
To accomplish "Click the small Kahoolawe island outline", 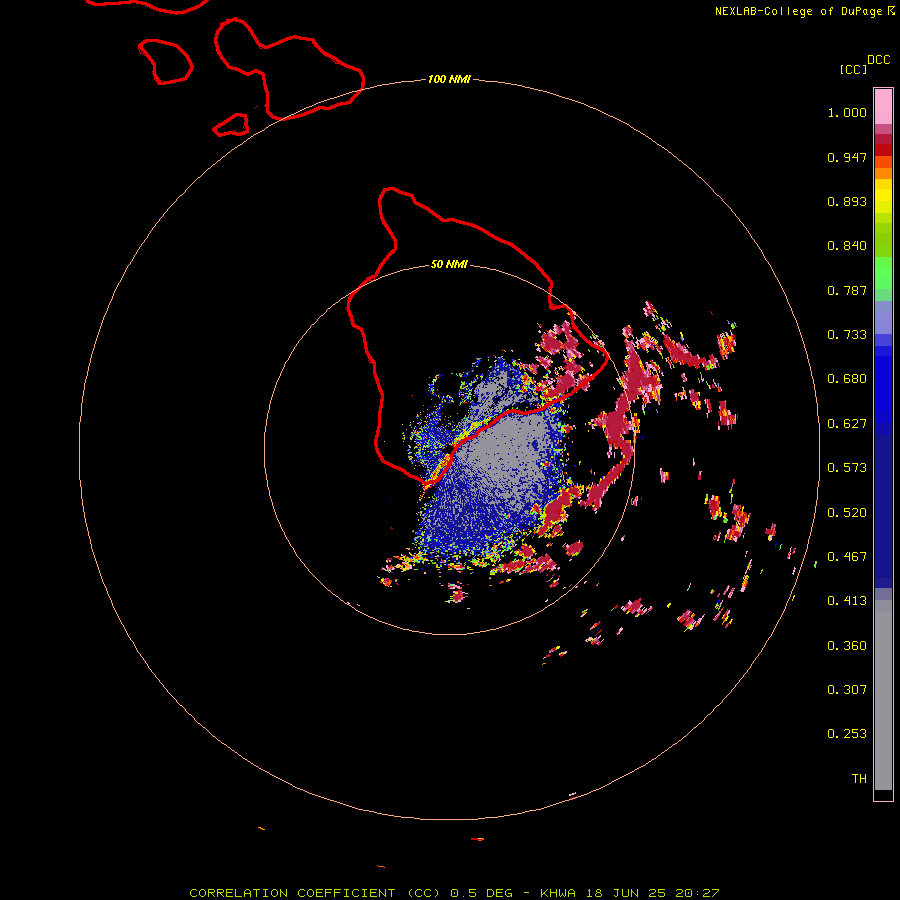I will click(x=231, y=125).
